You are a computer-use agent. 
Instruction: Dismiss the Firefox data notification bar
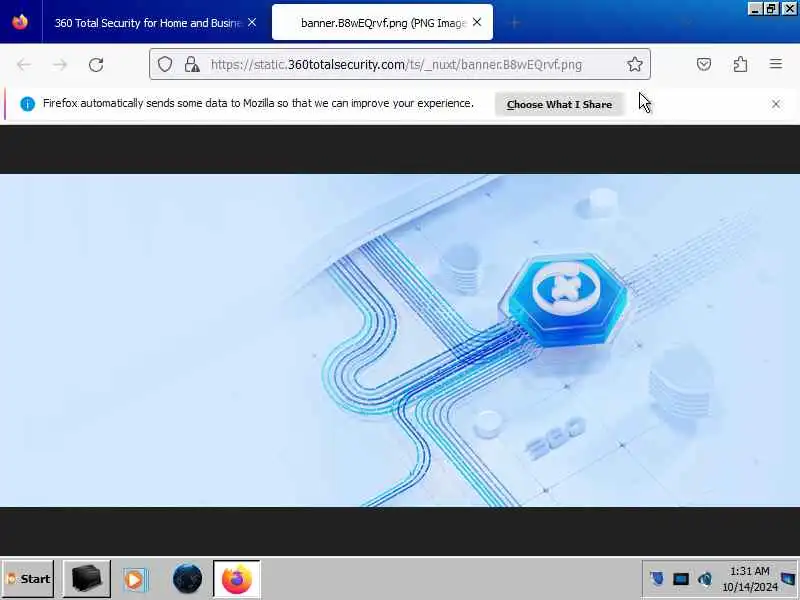(776, 104)
